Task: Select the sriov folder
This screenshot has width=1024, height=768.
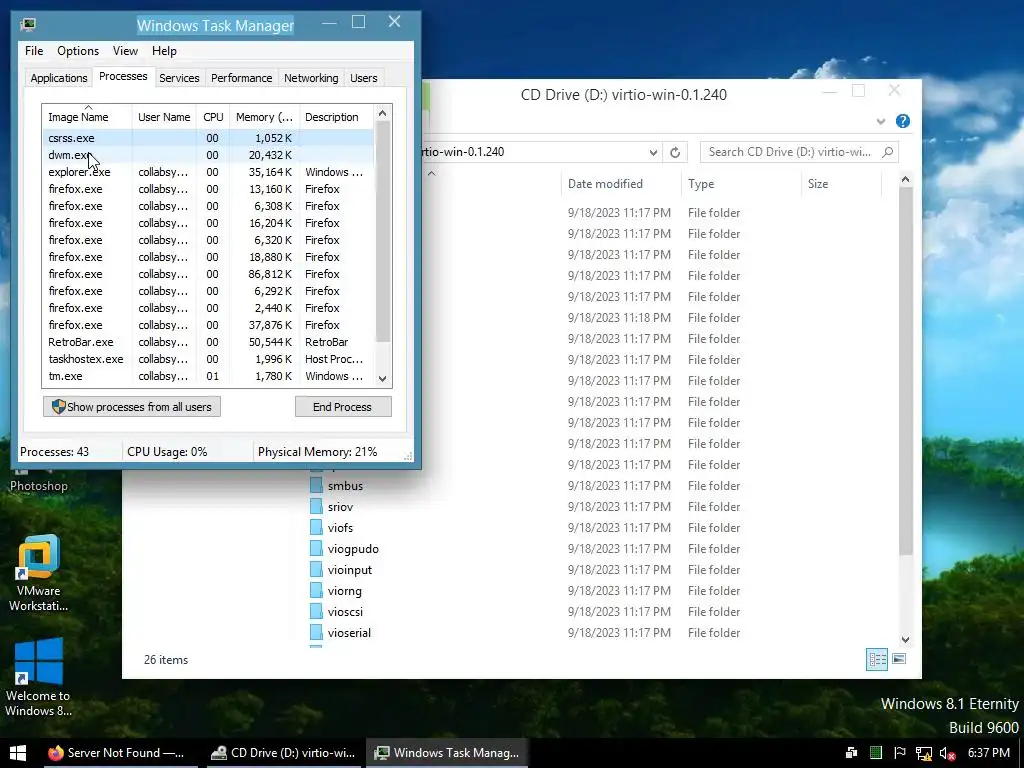Action: pyautogui.click(x=332, y=506)
